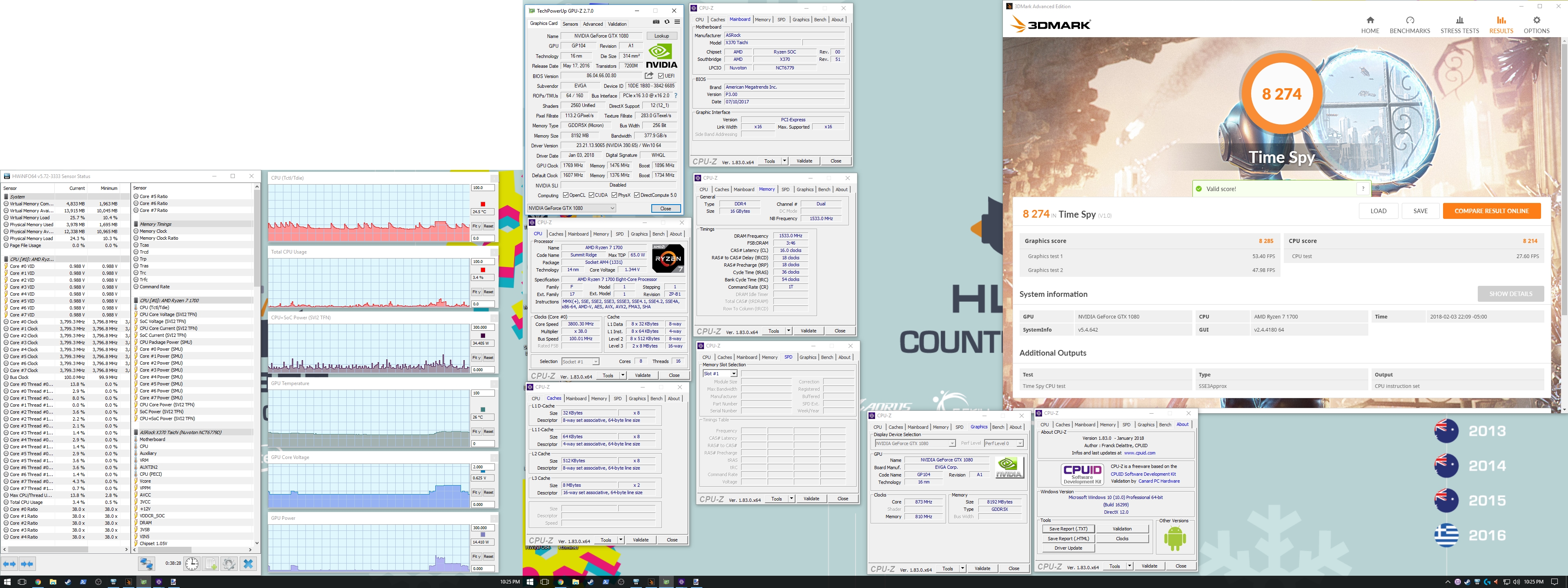Open Socket #1 Selection dropdown in CPU-Z CPU window
1568x588 pixels.
[x=580, y=361]
